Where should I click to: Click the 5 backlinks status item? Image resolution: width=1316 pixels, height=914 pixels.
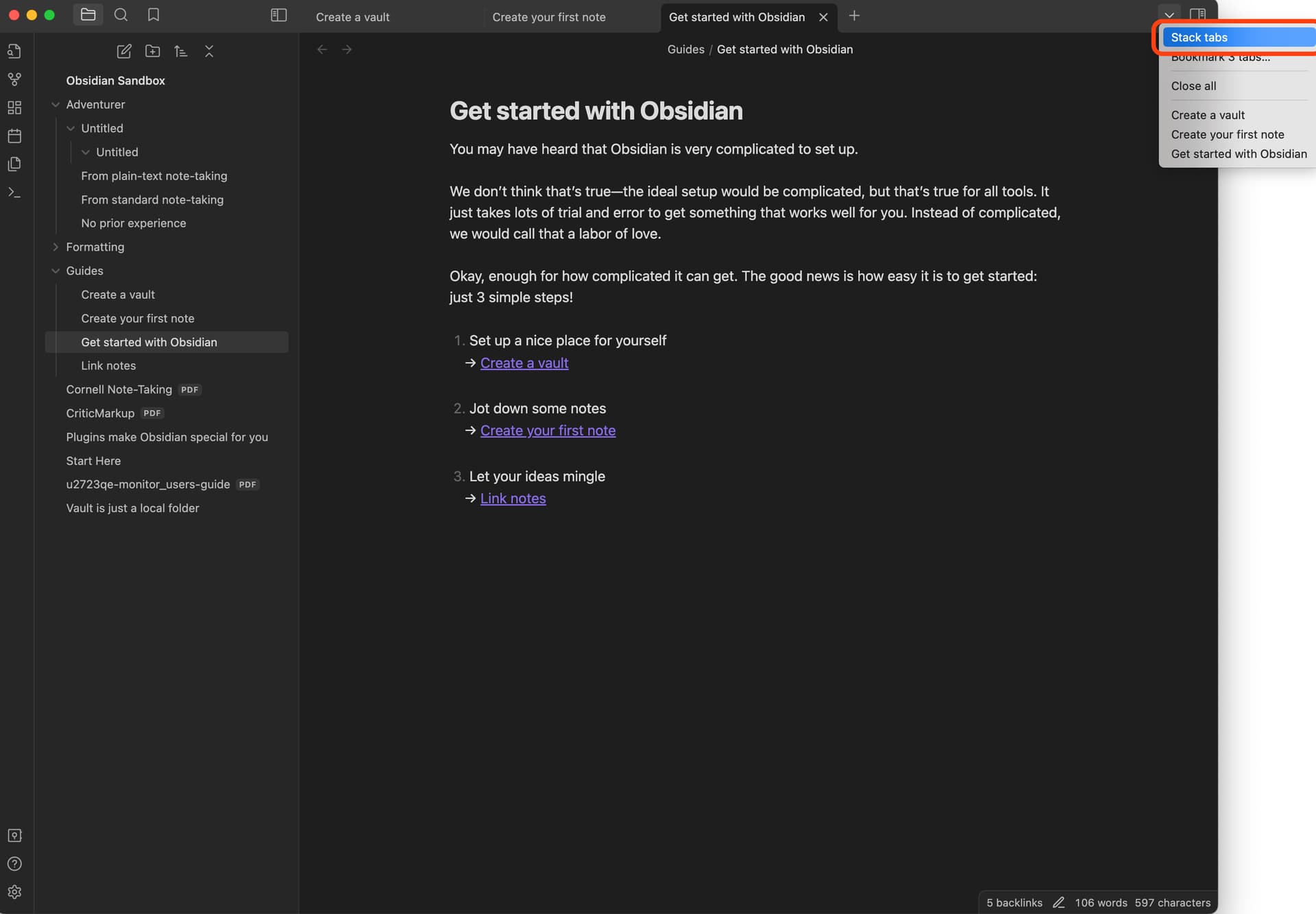[x=1014, y=902]
